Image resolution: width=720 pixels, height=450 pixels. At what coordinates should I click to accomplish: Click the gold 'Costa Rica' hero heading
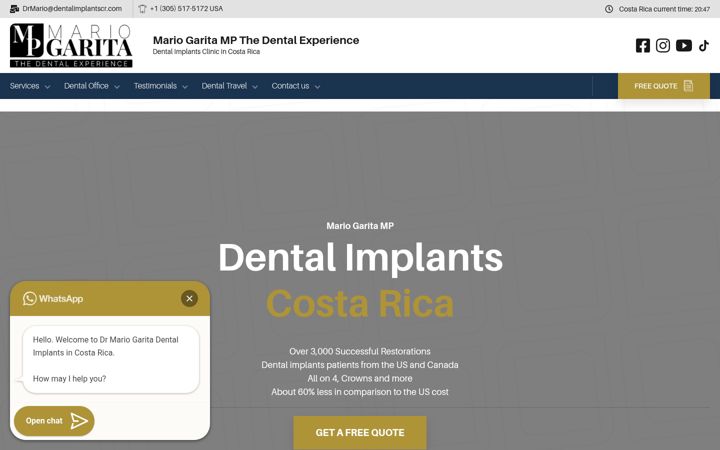pyautogui.click(x=360, y=304)
